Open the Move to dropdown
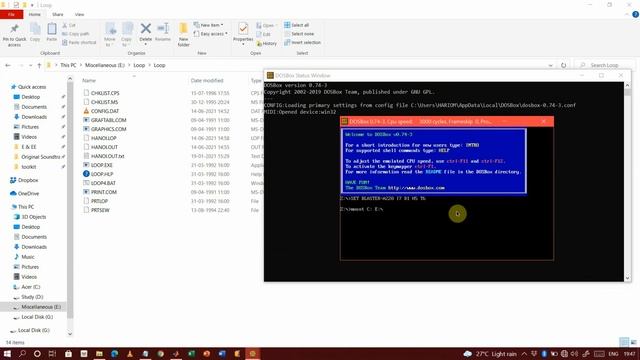The height and width of the screenshot is (360, 640). coord(110,34)
